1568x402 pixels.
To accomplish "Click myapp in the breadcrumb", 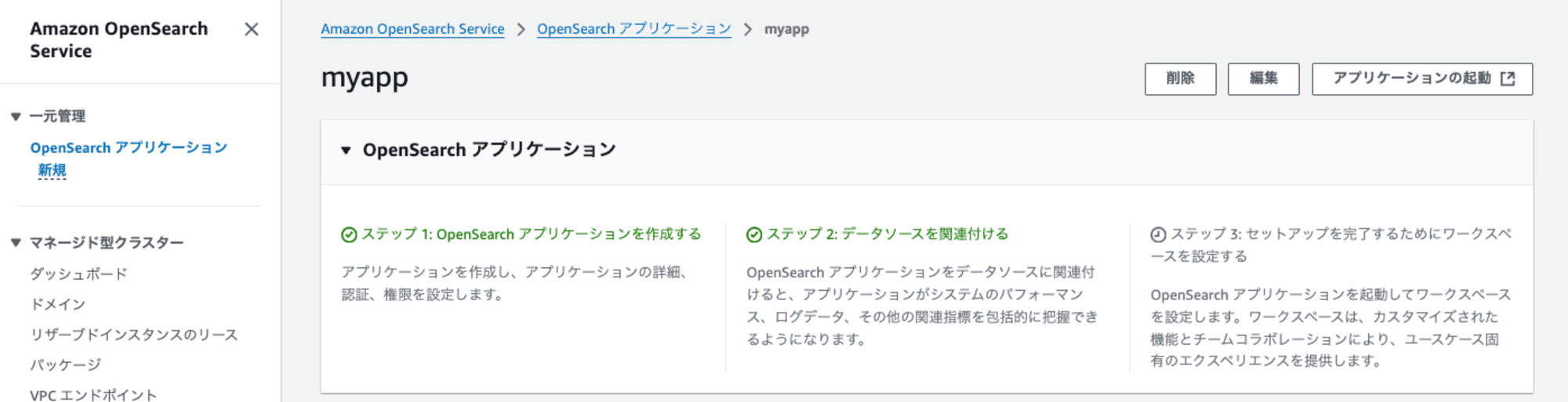I will point(786,29).
